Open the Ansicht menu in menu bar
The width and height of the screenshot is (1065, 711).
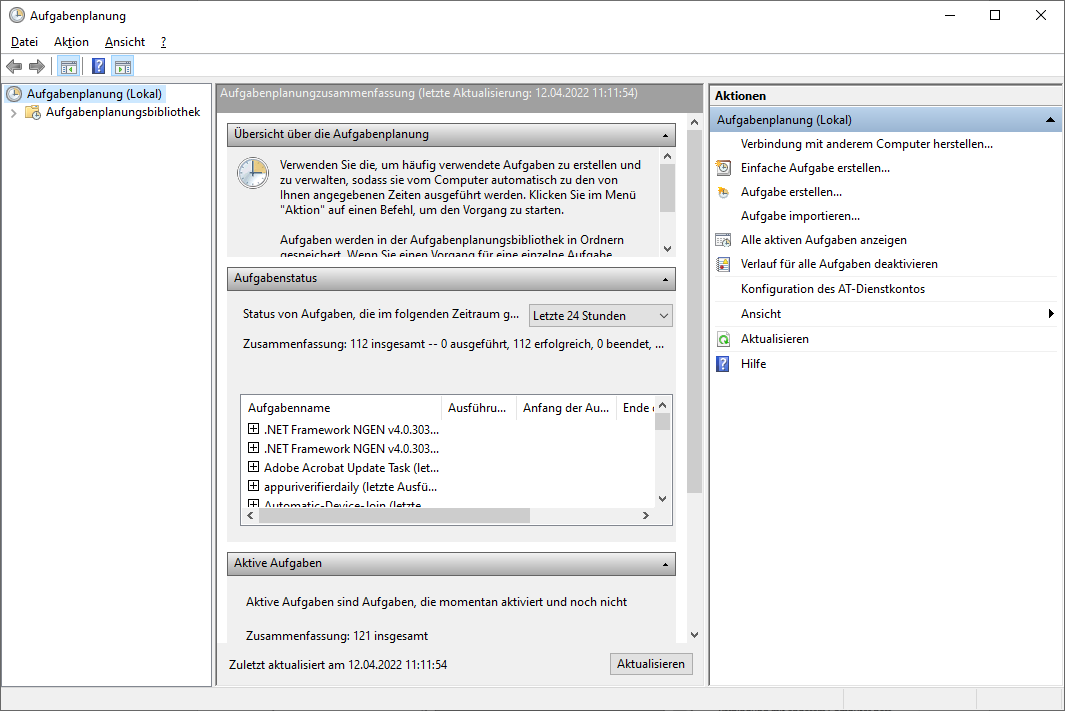click(125, 42)
